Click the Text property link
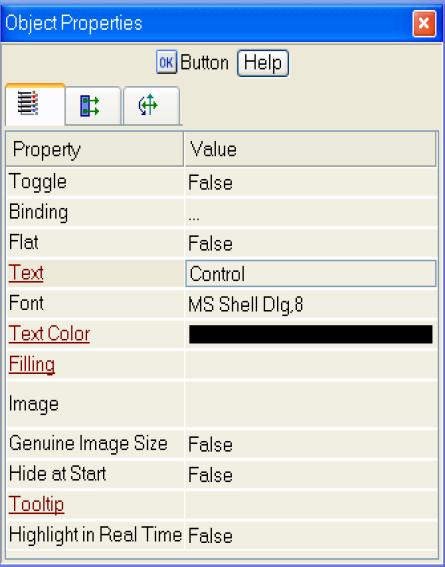The image size is (445, 567). 26,273
